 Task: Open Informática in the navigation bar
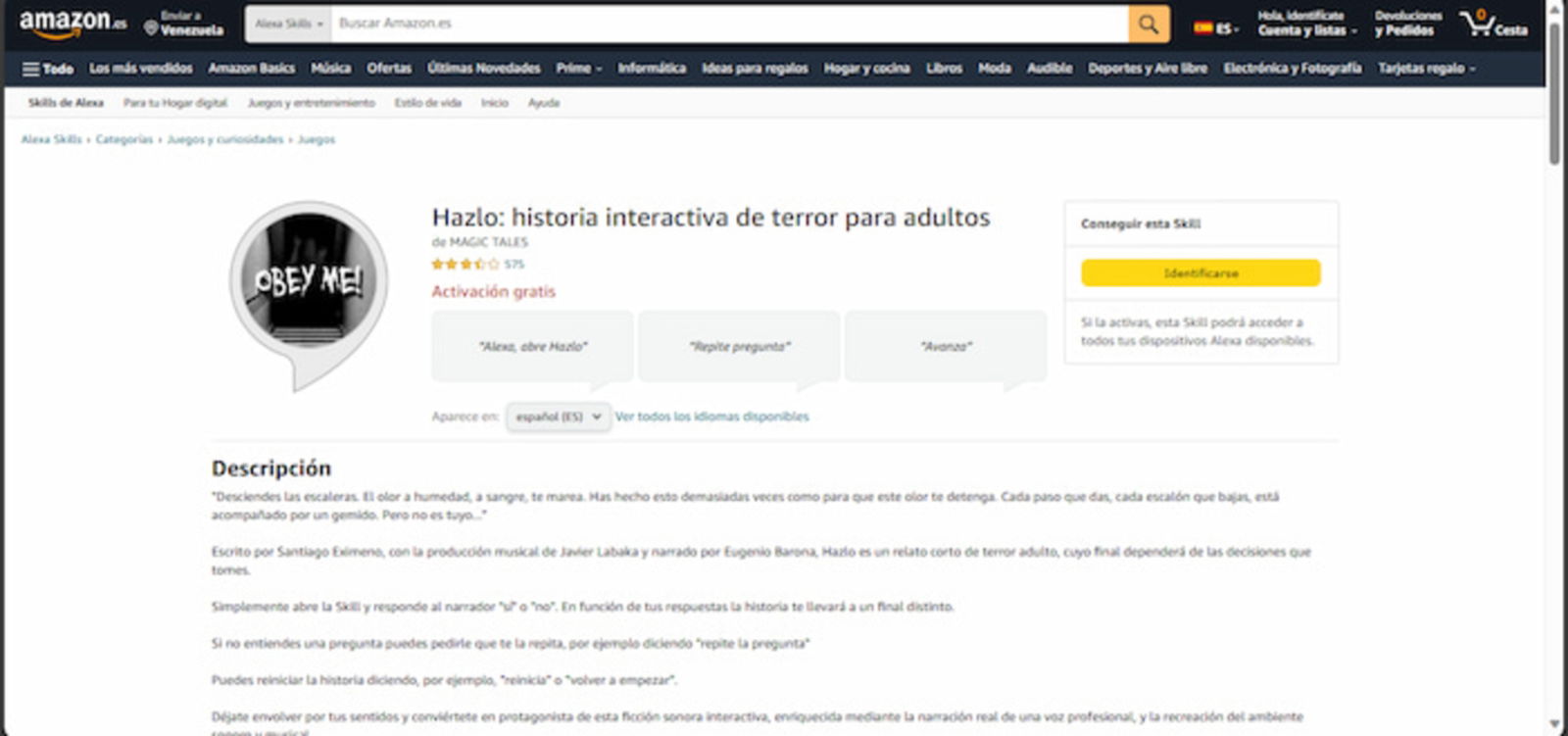pos(652,69)
